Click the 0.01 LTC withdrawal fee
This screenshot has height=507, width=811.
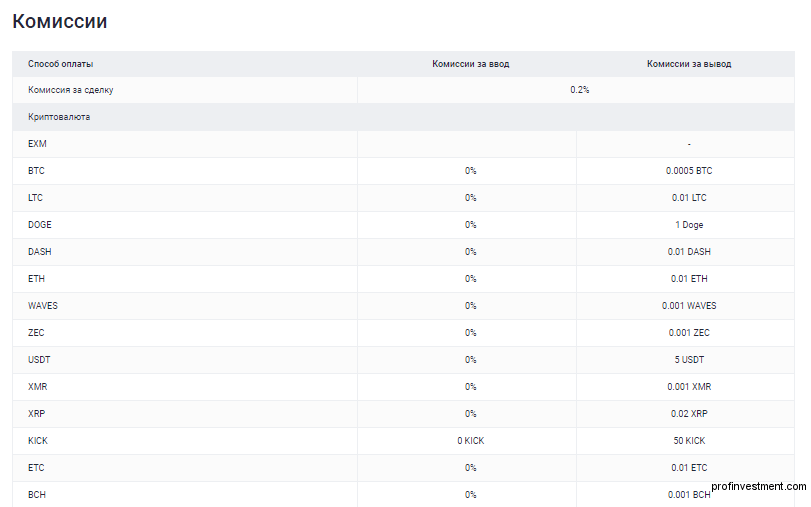tap(689, 198)
